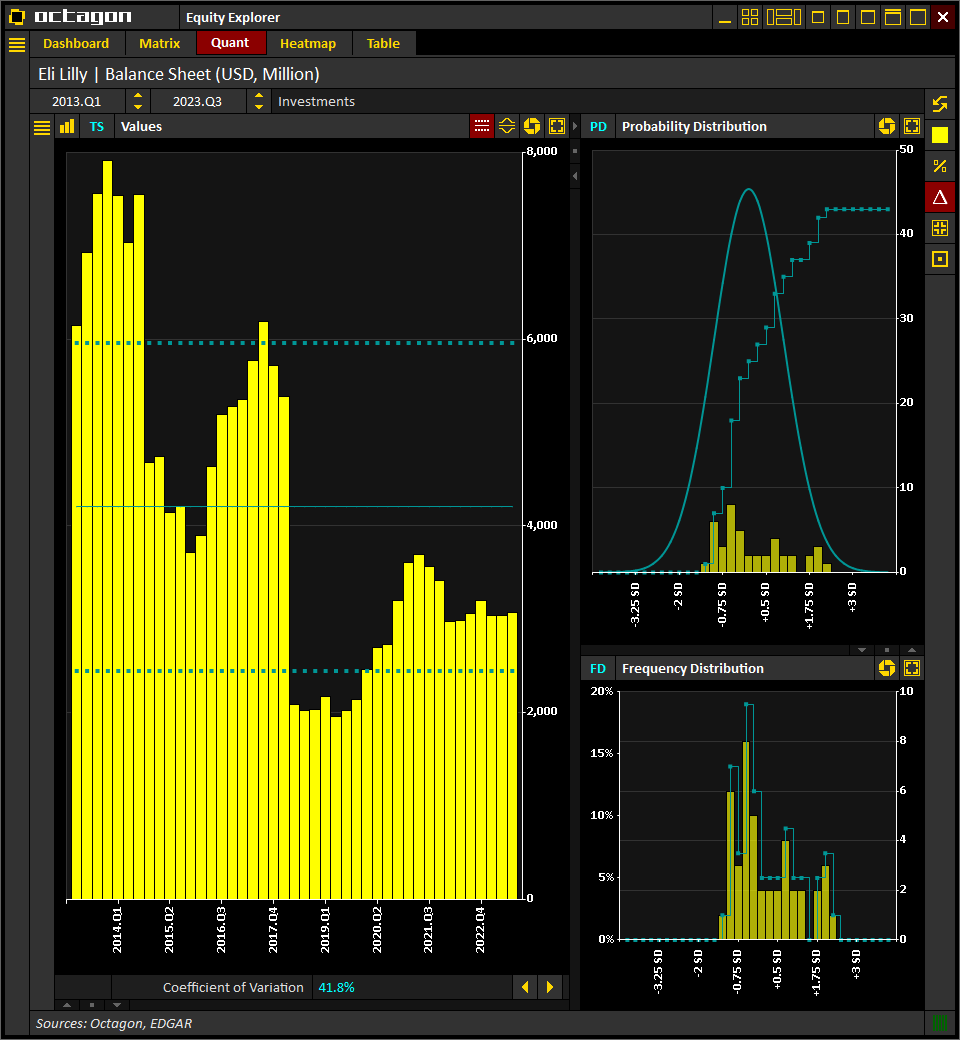Click the down arrow above Frequency Distribution
Viewport: 960px width, 1040px height.
(862, 650)
